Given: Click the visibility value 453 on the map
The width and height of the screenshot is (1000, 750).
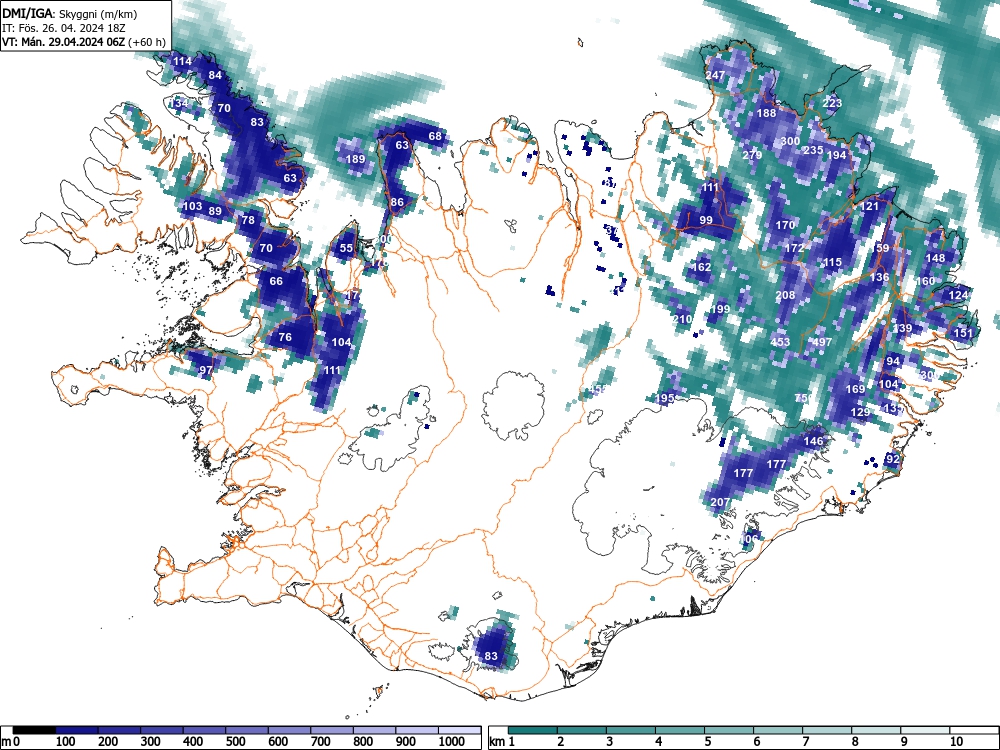Looking at the screenshot, I should click(781, 342).
